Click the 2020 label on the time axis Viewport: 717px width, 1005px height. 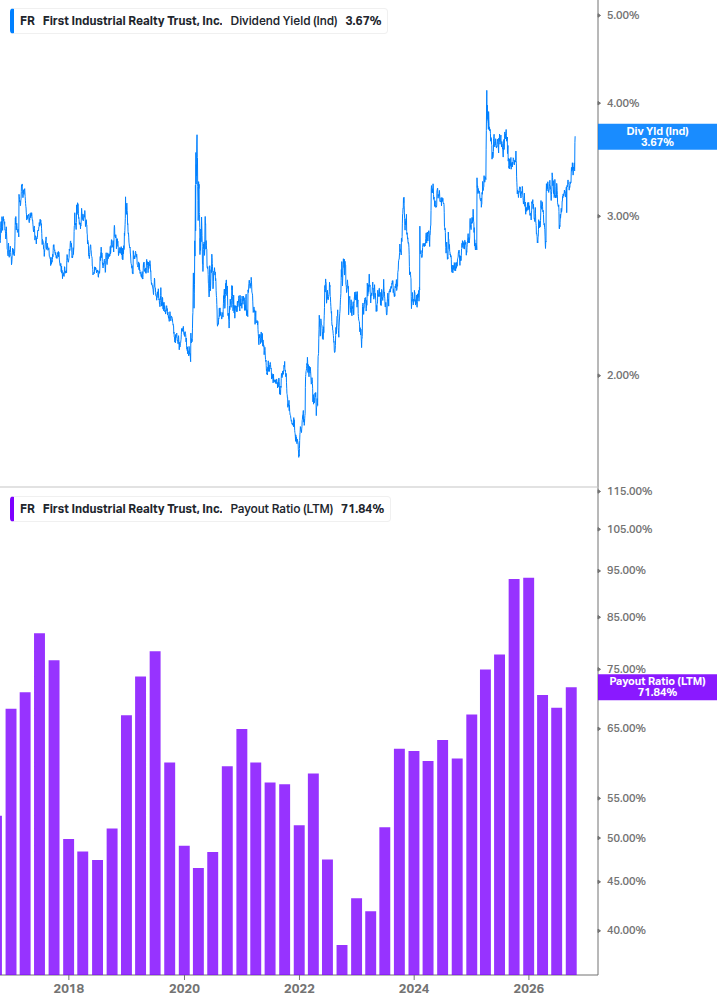[184, 988]
